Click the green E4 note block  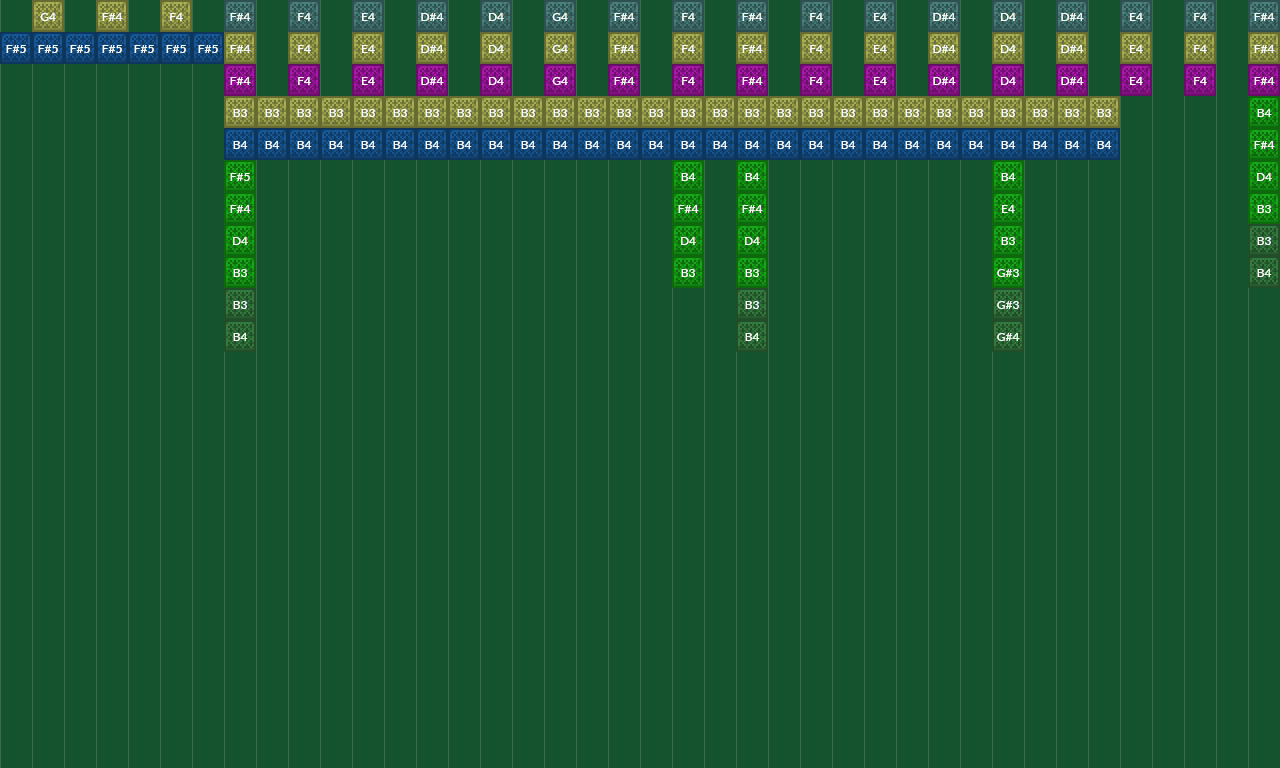1008,208
